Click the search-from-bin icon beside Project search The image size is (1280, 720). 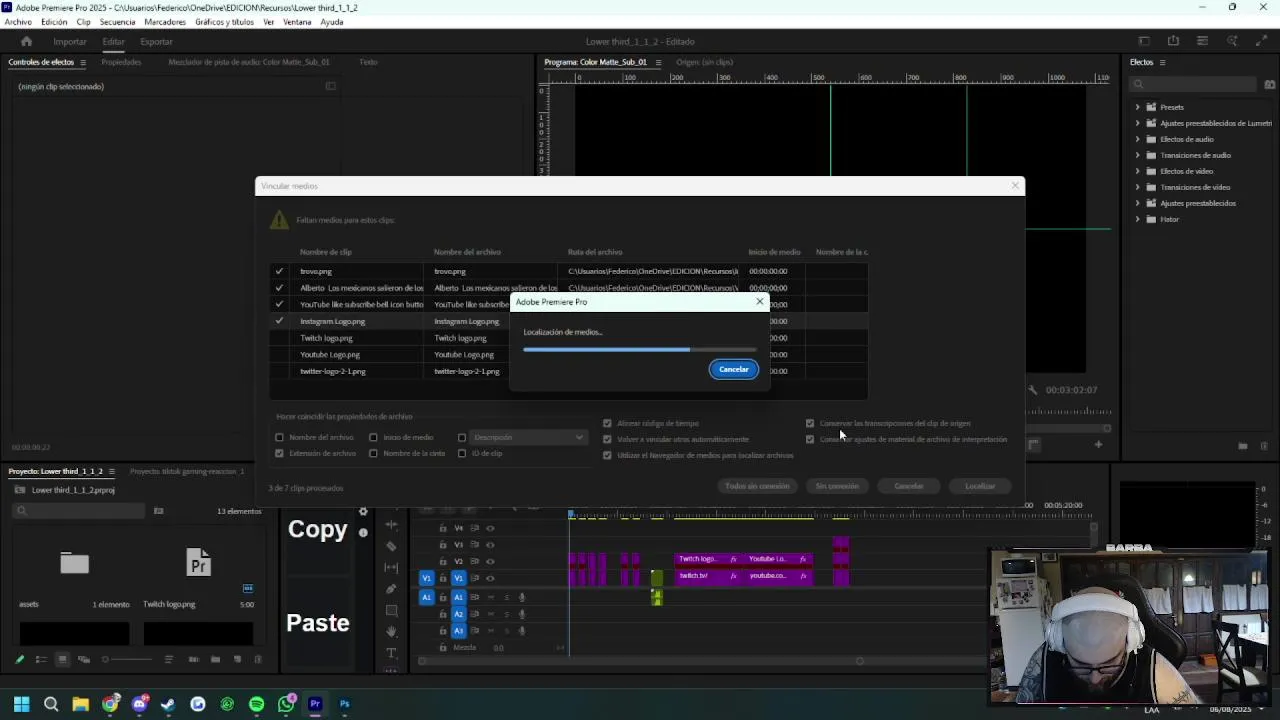click(x=158, y=511)
